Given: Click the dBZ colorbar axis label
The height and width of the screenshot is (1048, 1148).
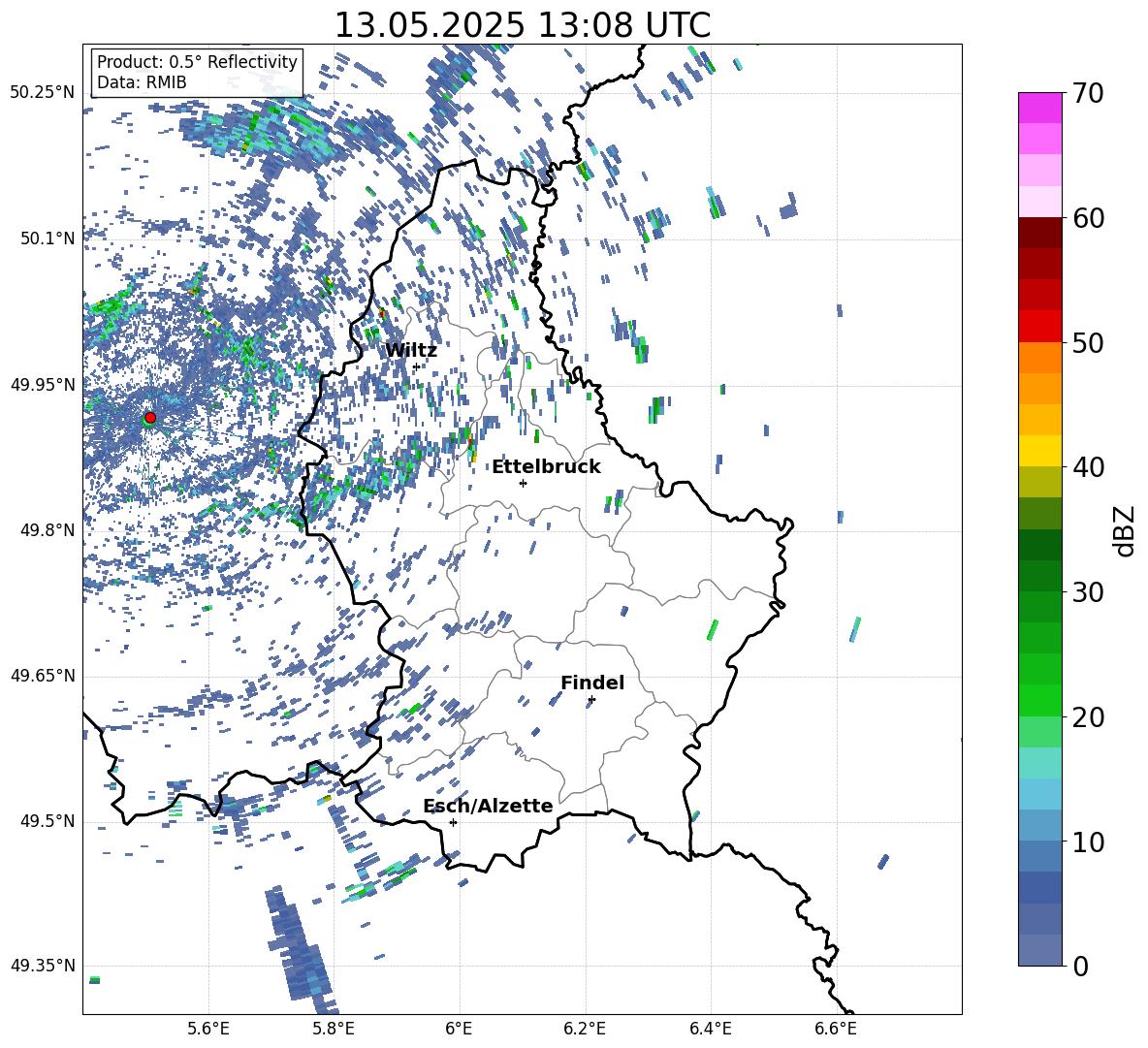Looking at the screenshot, I should pos(1124,530).
